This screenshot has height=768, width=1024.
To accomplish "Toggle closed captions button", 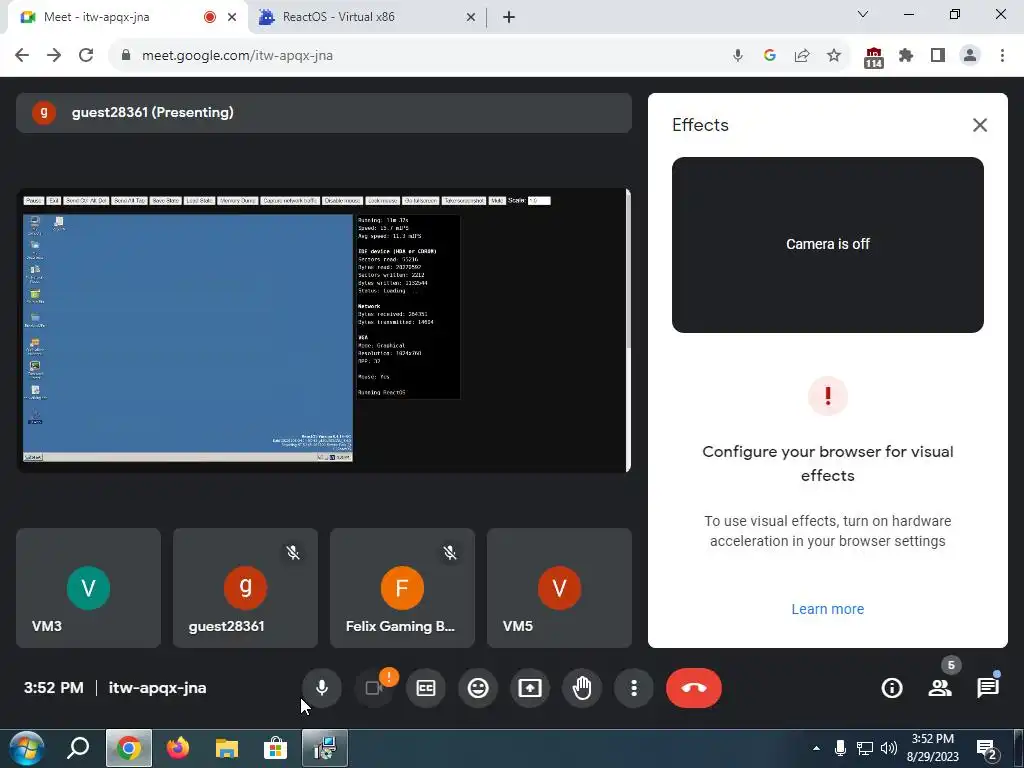I will pyautogui.click(x=426, y=688).
